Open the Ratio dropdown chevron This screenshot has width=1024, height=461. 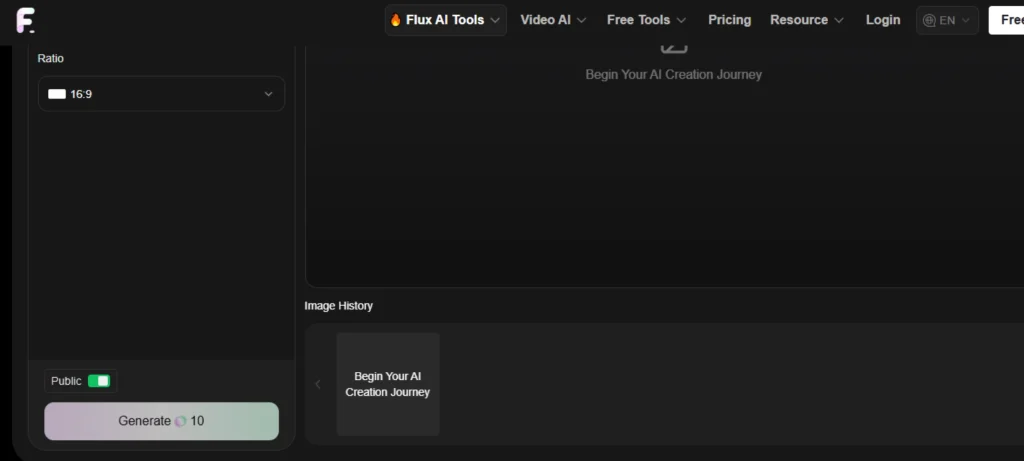[268, 94]
